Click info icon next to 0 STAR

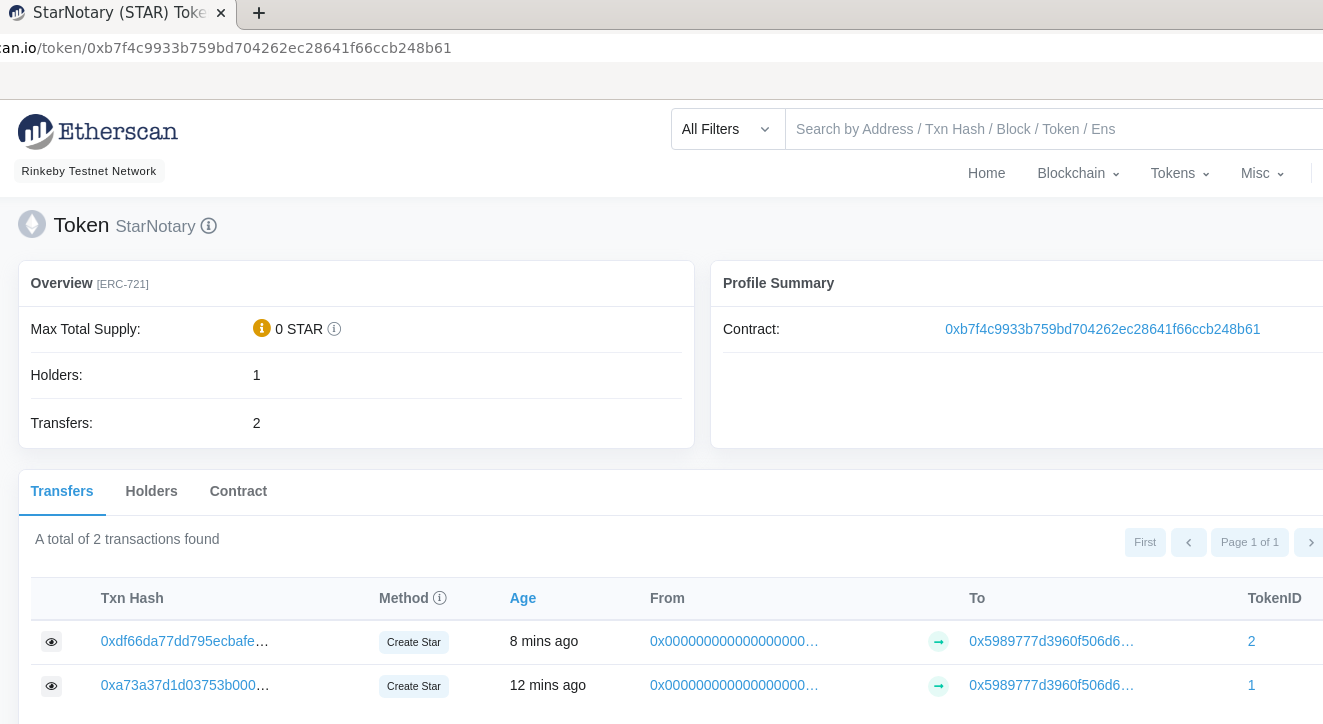(335, 328)
